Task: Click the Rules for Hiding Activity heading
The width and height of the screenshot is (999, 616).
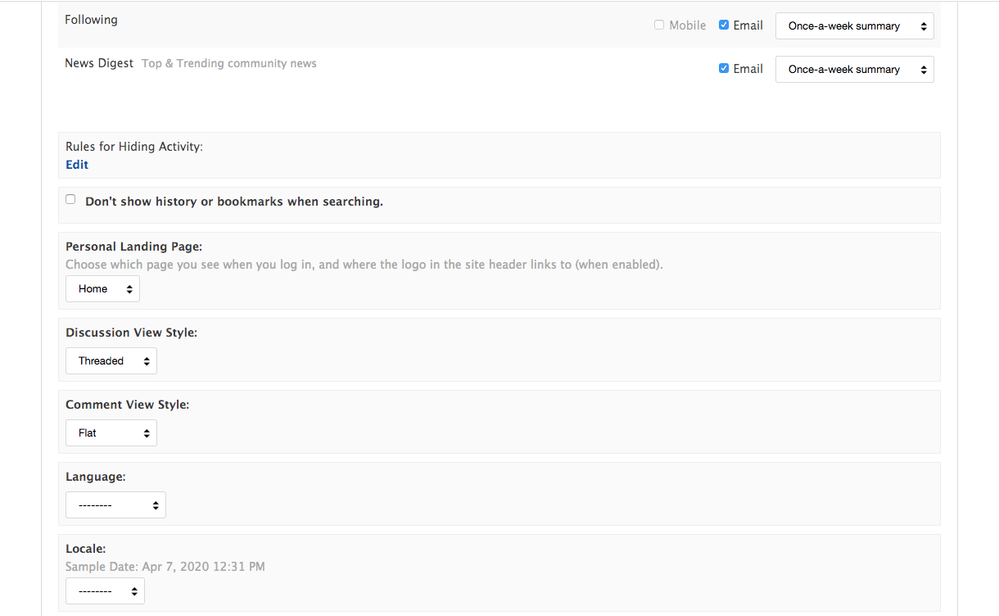Action: [x=134, y=147]
